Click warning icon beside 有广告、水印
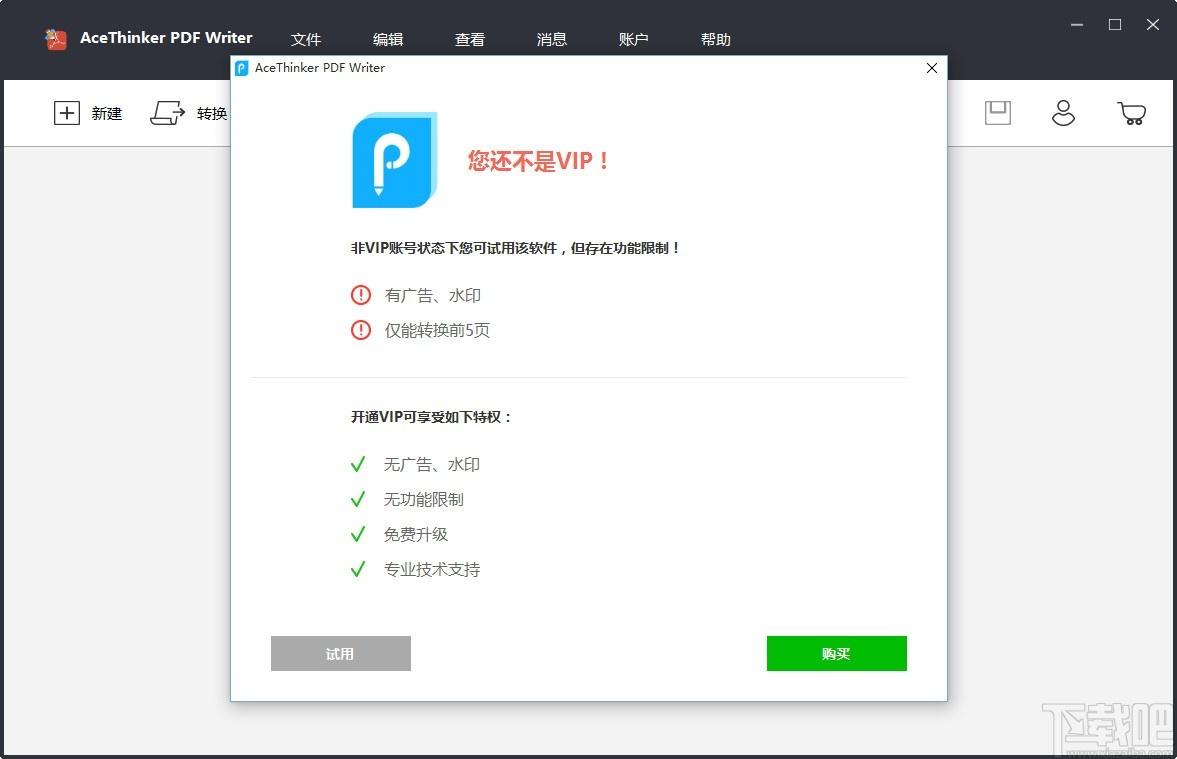The width and height of the screenshot is (1177, 759). pos(361,295)
